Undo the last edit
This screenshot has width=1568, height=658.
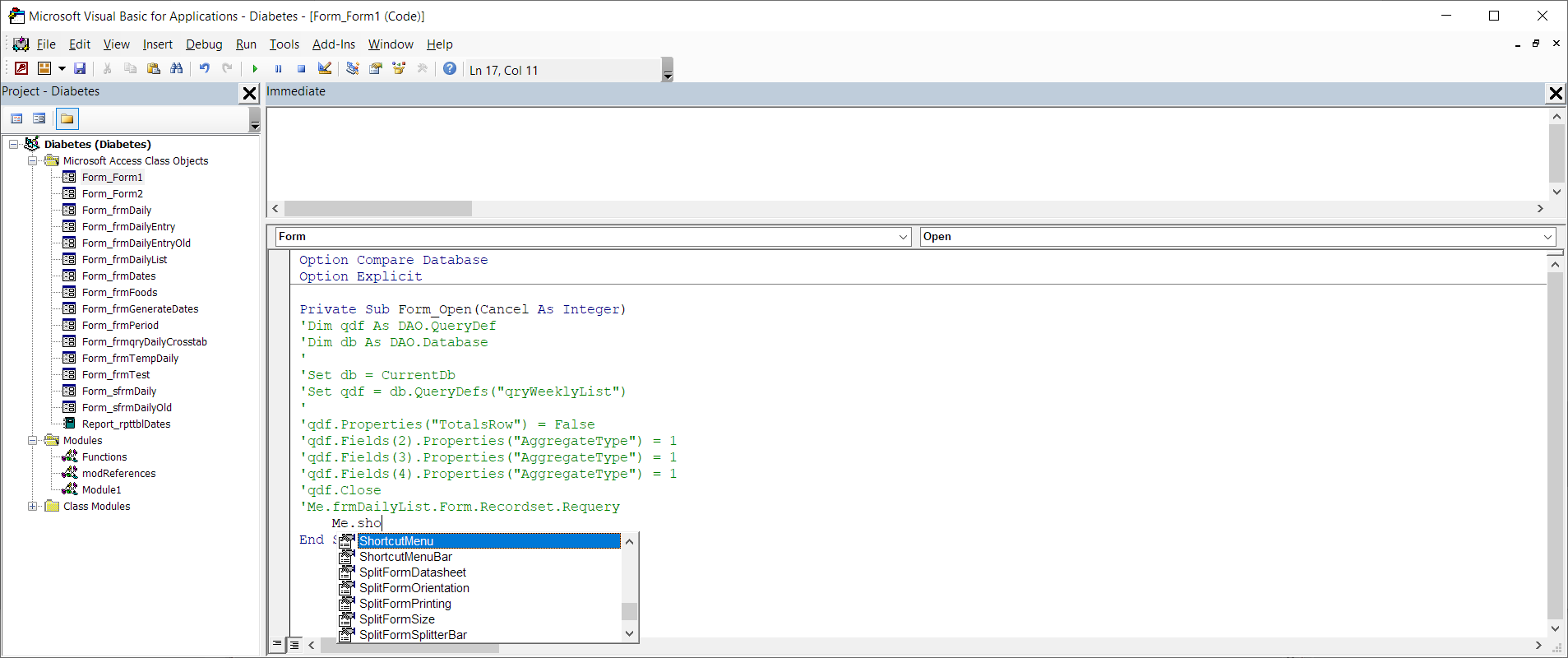(x=205, y=69)
